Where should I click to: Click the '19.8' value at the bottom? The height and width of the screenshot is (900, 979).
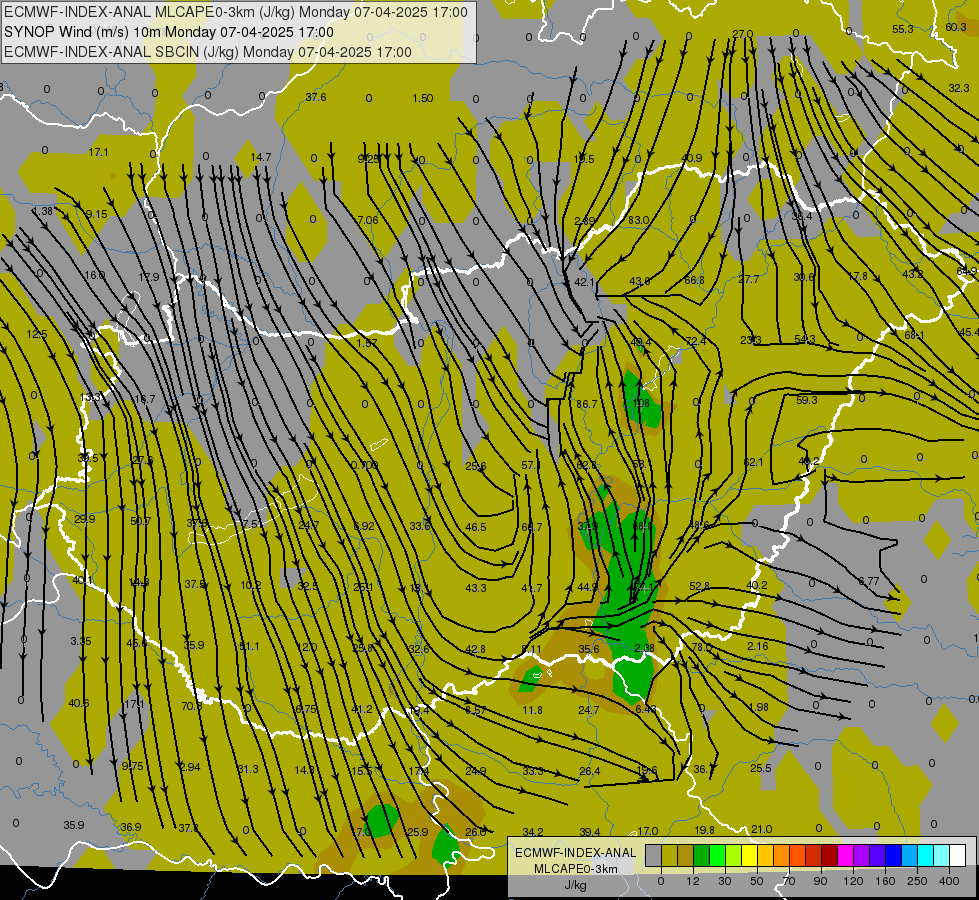[x=704, y=830]
